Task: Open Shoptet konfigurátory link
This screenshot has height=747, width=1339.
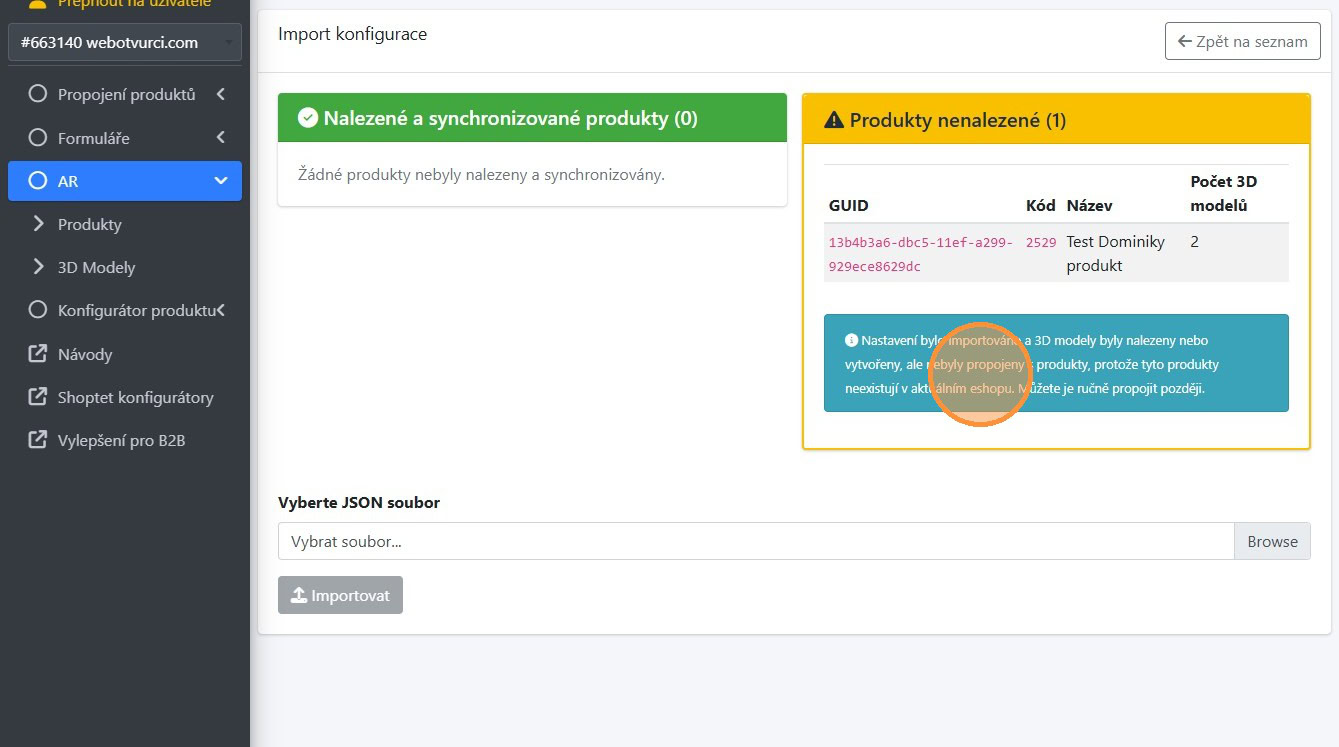Action: coord(125,397)
